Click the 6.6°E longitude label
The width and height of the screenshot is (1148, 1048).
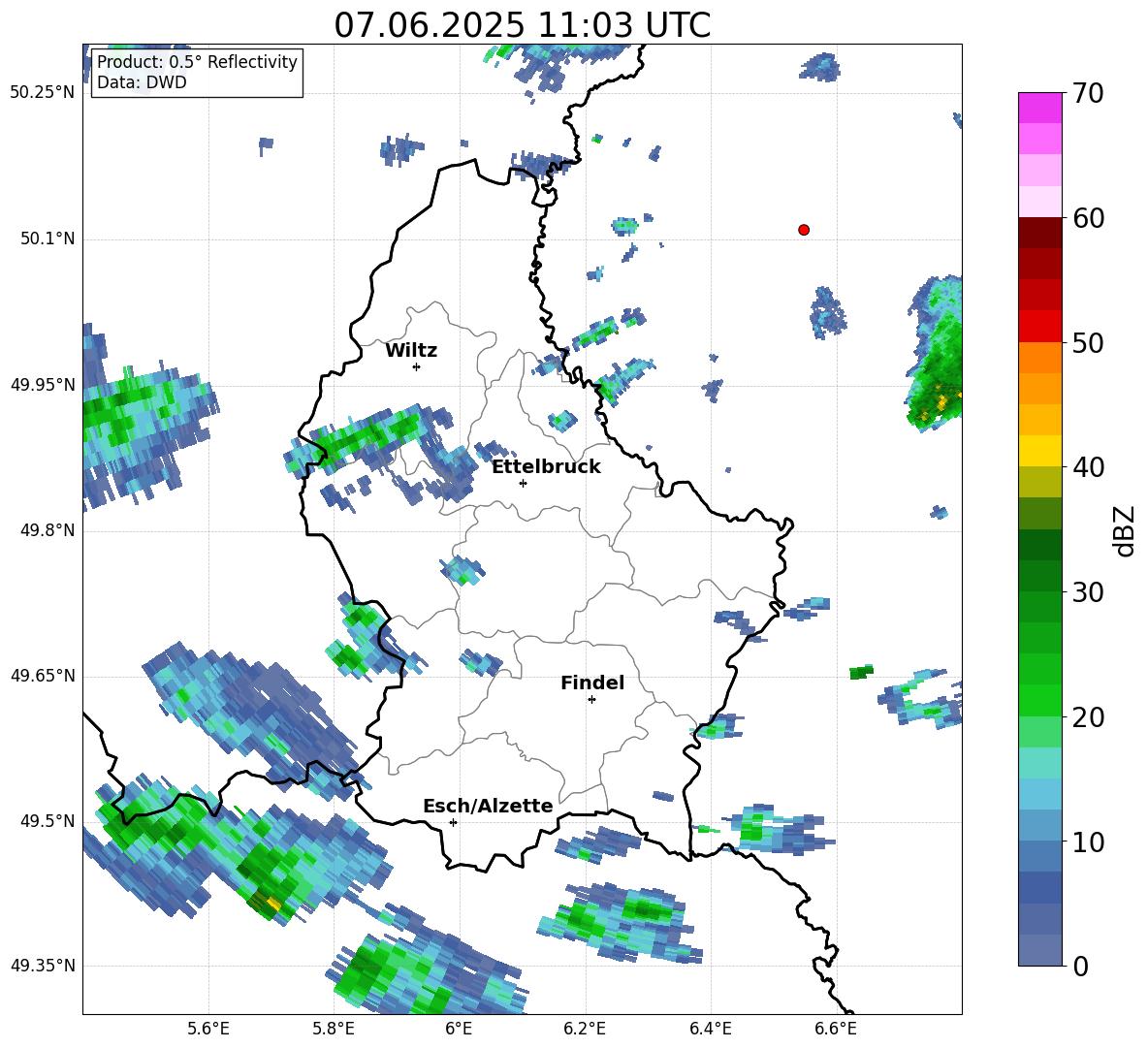point(836,1029)
